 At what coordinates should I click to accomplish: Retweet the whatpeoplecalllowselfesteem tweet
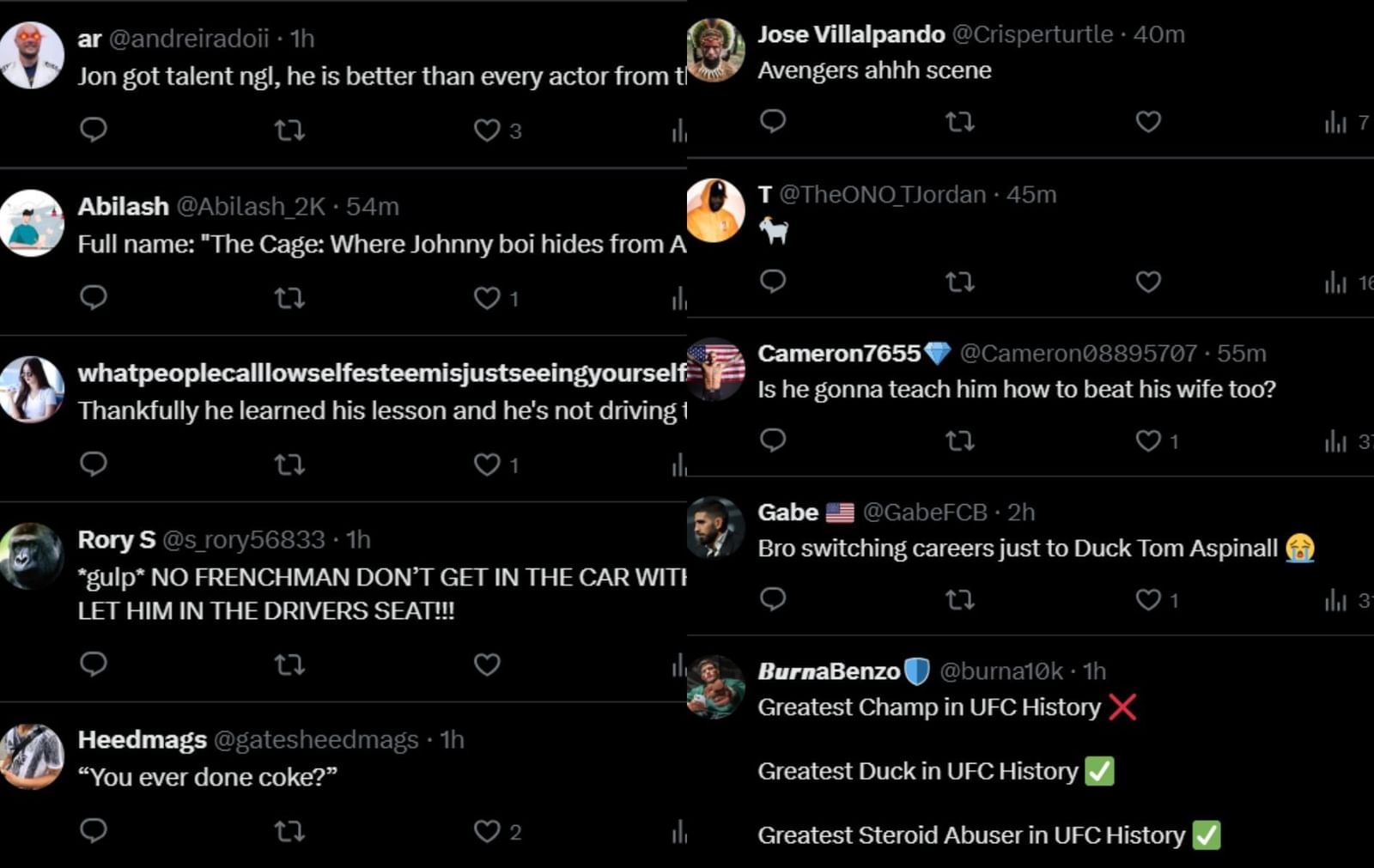click(x=289, y=465)
